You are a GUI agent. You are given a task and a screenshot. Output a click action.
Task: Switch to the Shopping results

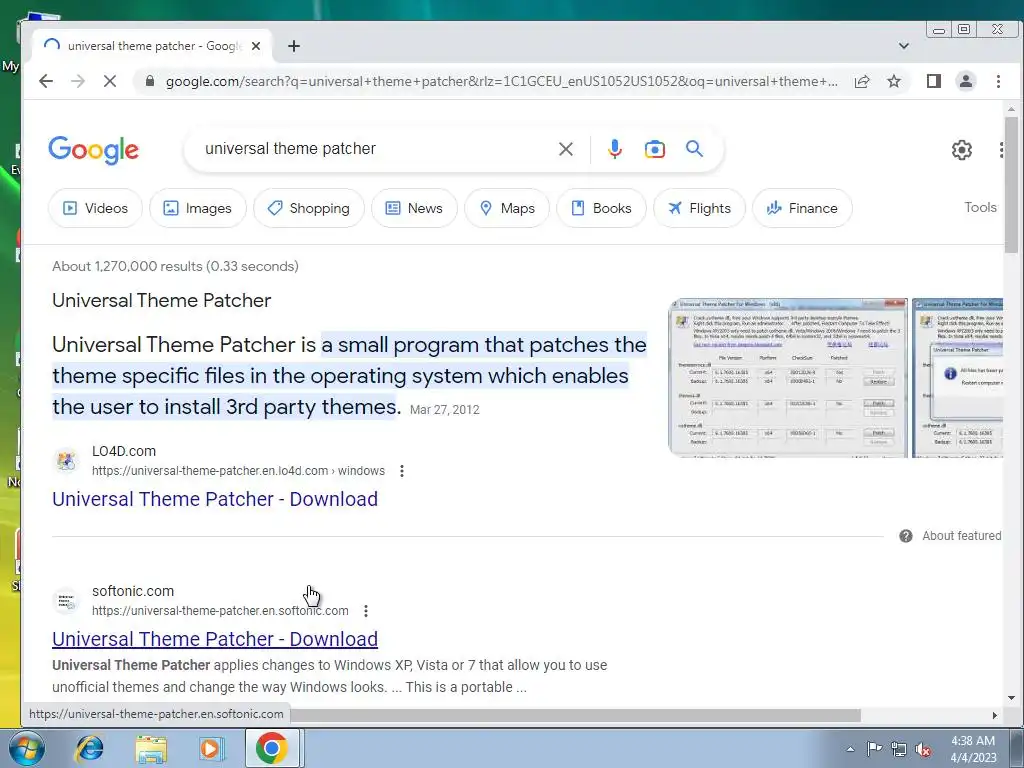pos(309,208)
